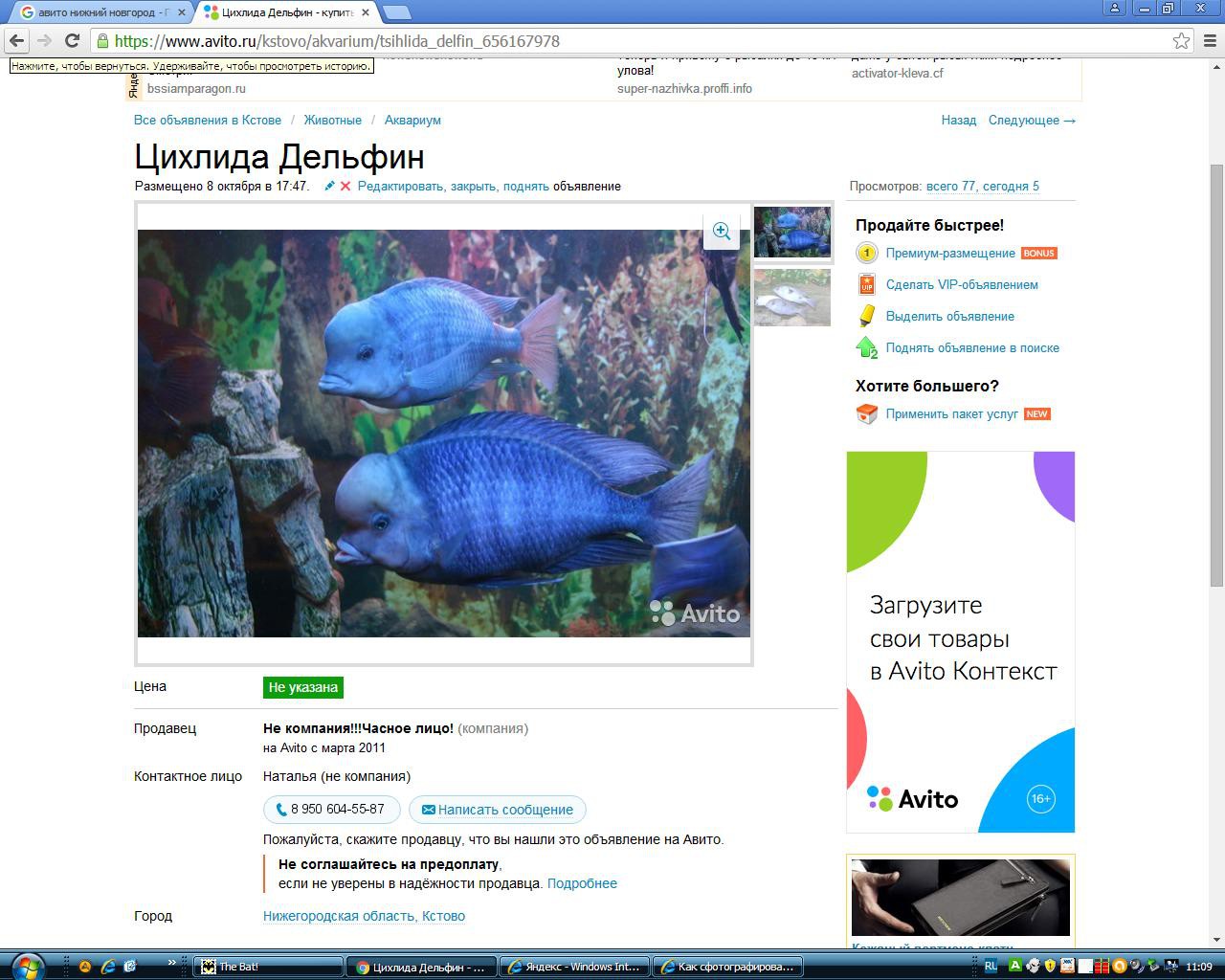Open Аквариум breadcrumb link
The image size is (1225, 980).
click(412, 120)
